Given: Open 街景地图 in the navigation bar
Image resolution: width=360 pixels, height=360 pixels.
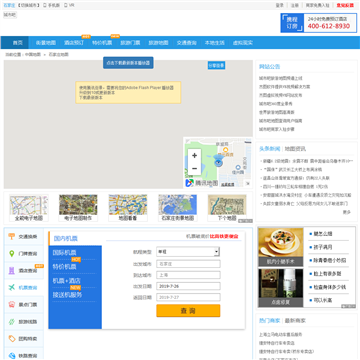Looking at the screenshot, I should (x=46, y=43).
